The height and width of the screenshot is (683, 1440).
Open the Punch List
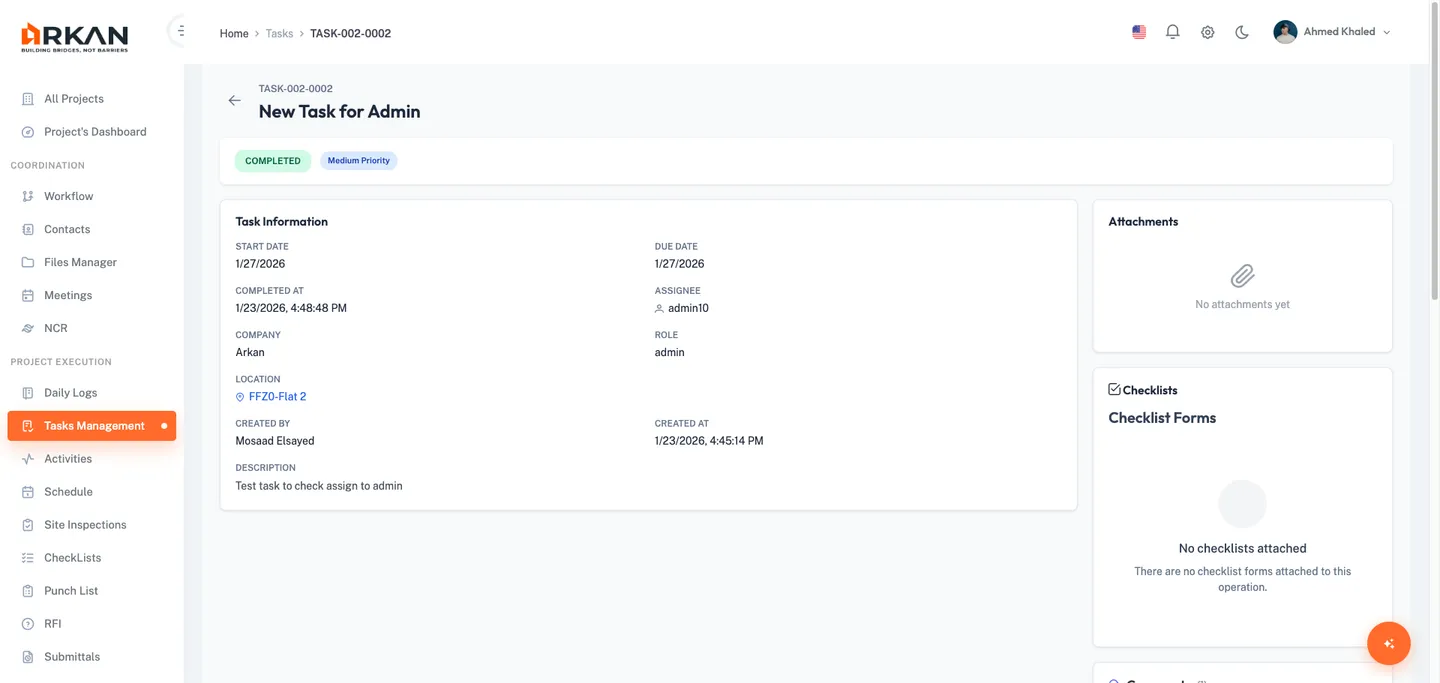(70, 590)
